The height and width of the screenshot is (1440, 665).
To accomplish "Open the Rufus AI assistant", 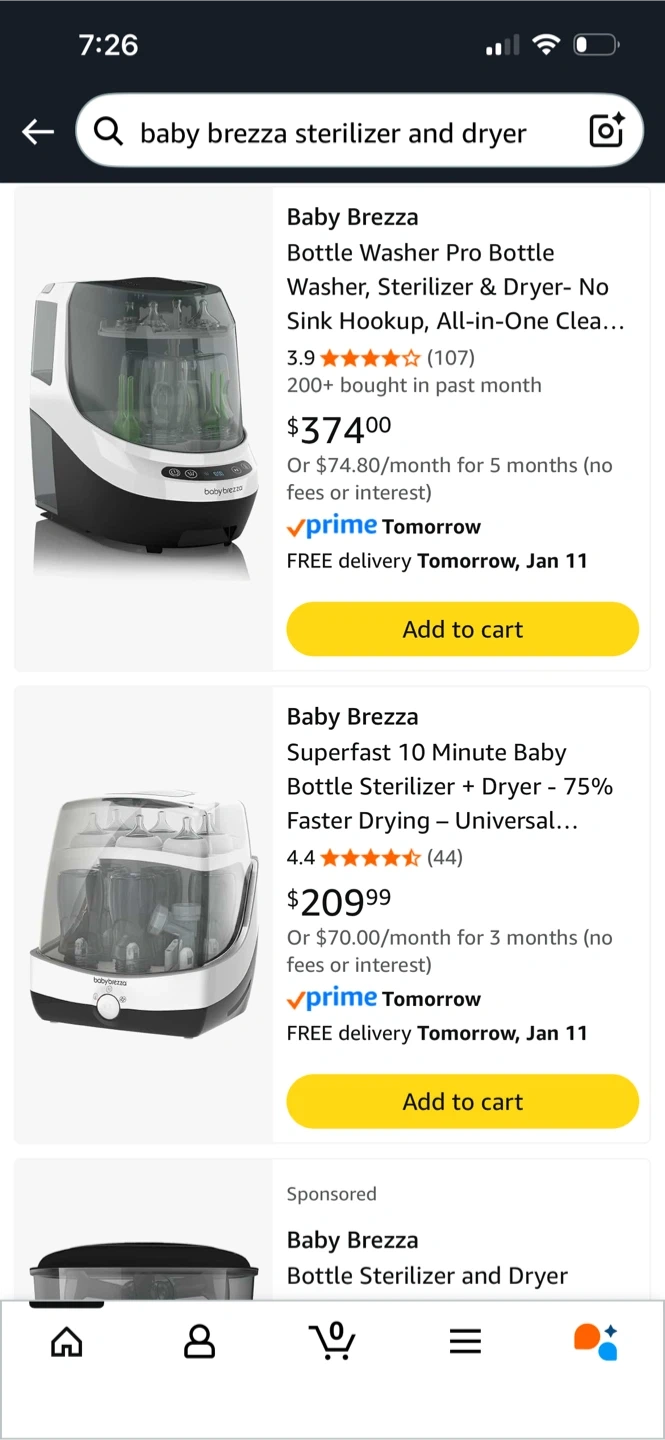I will point(596,1341).
